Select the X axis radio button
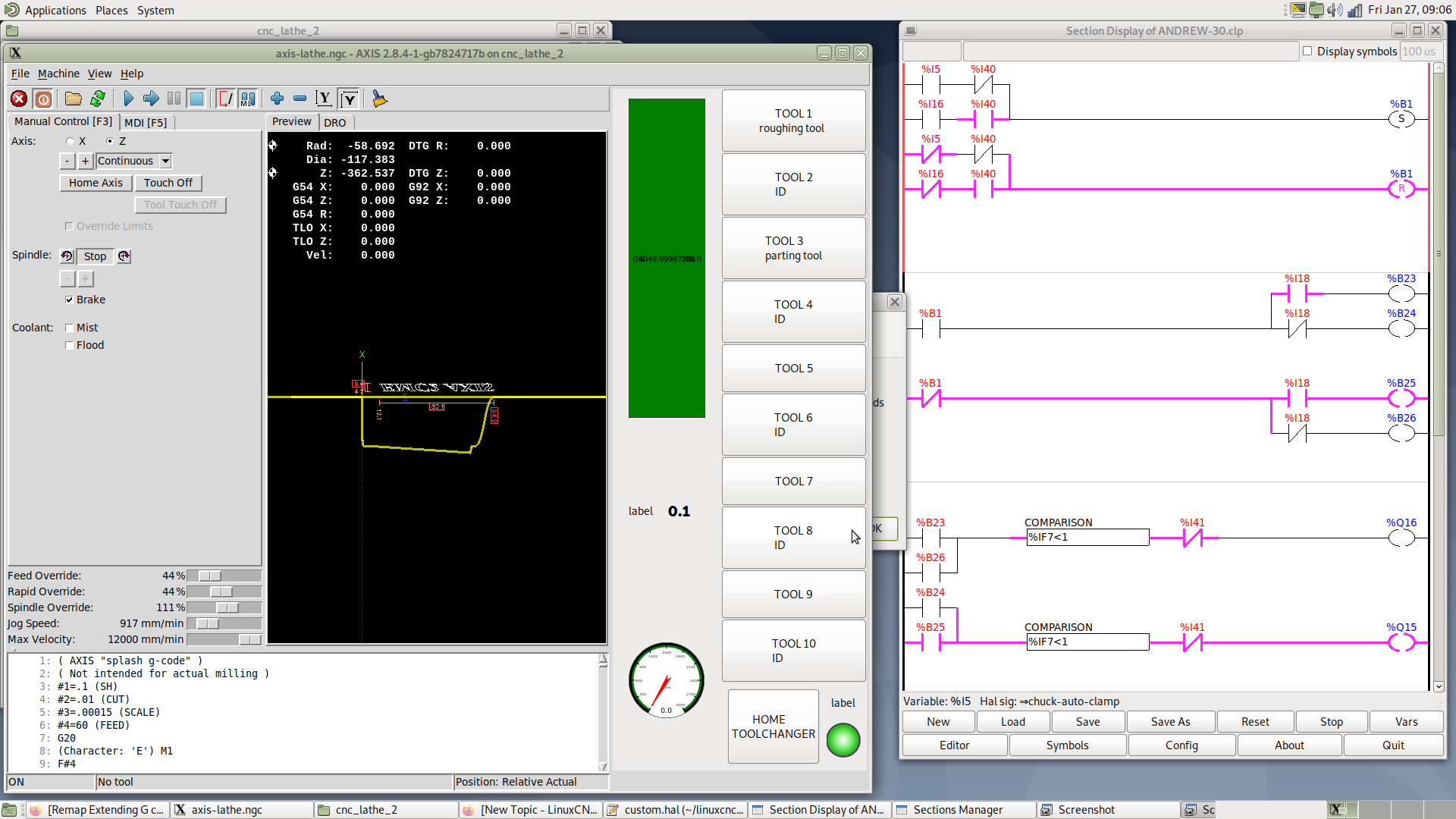 pyautogui.click(x=71, y=141)
